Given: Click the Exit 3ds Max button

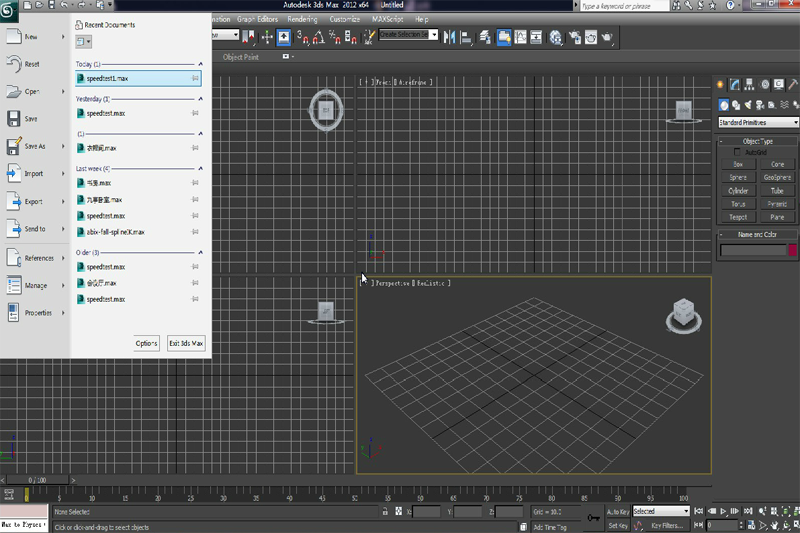Looking at the screenshot, I should [186, 343].
